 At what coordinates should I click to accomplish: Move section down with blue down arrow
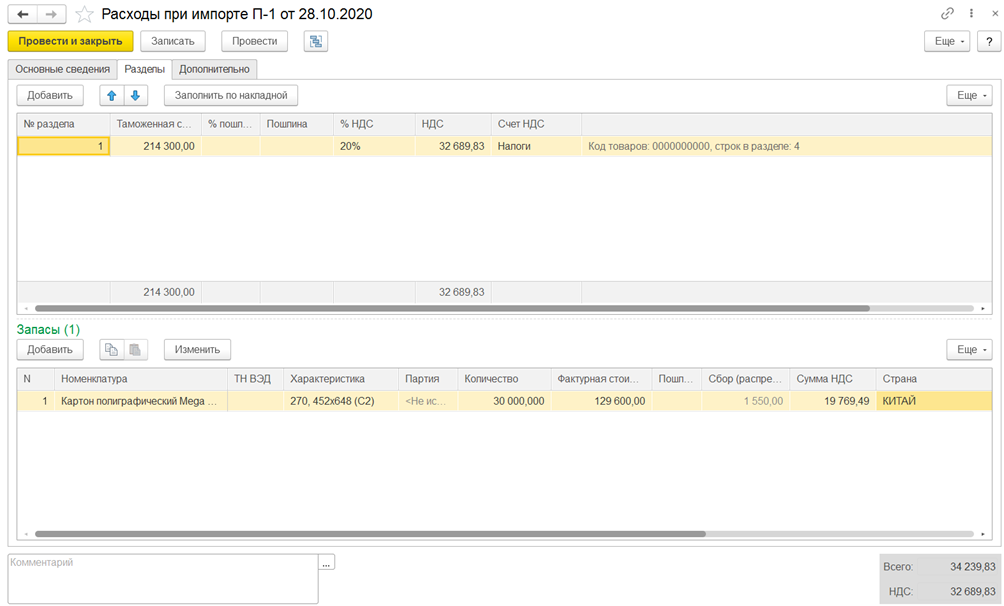pos(135,96)
